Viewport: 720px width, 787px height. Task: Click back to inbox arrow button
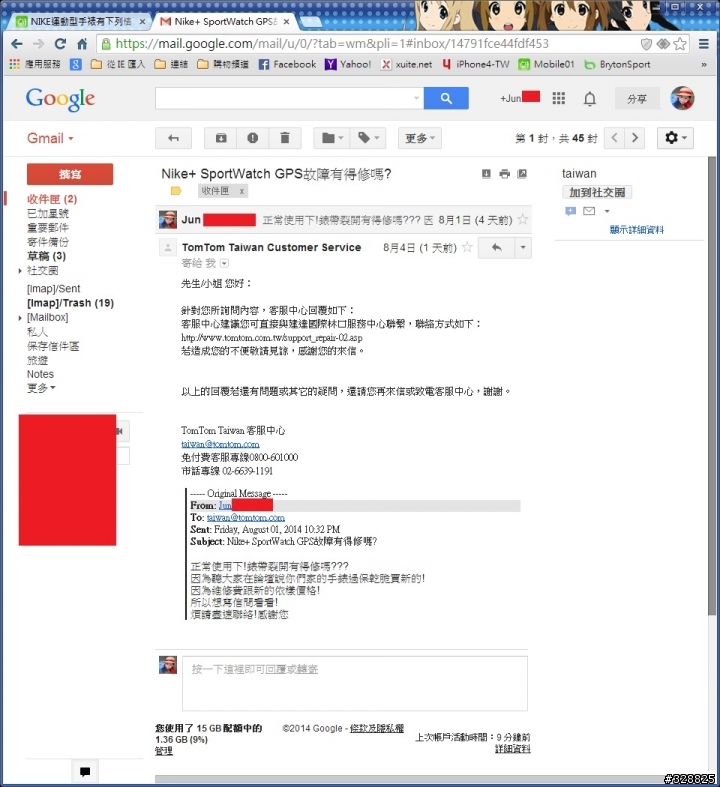pyautogui.click(x=173, y=138)
